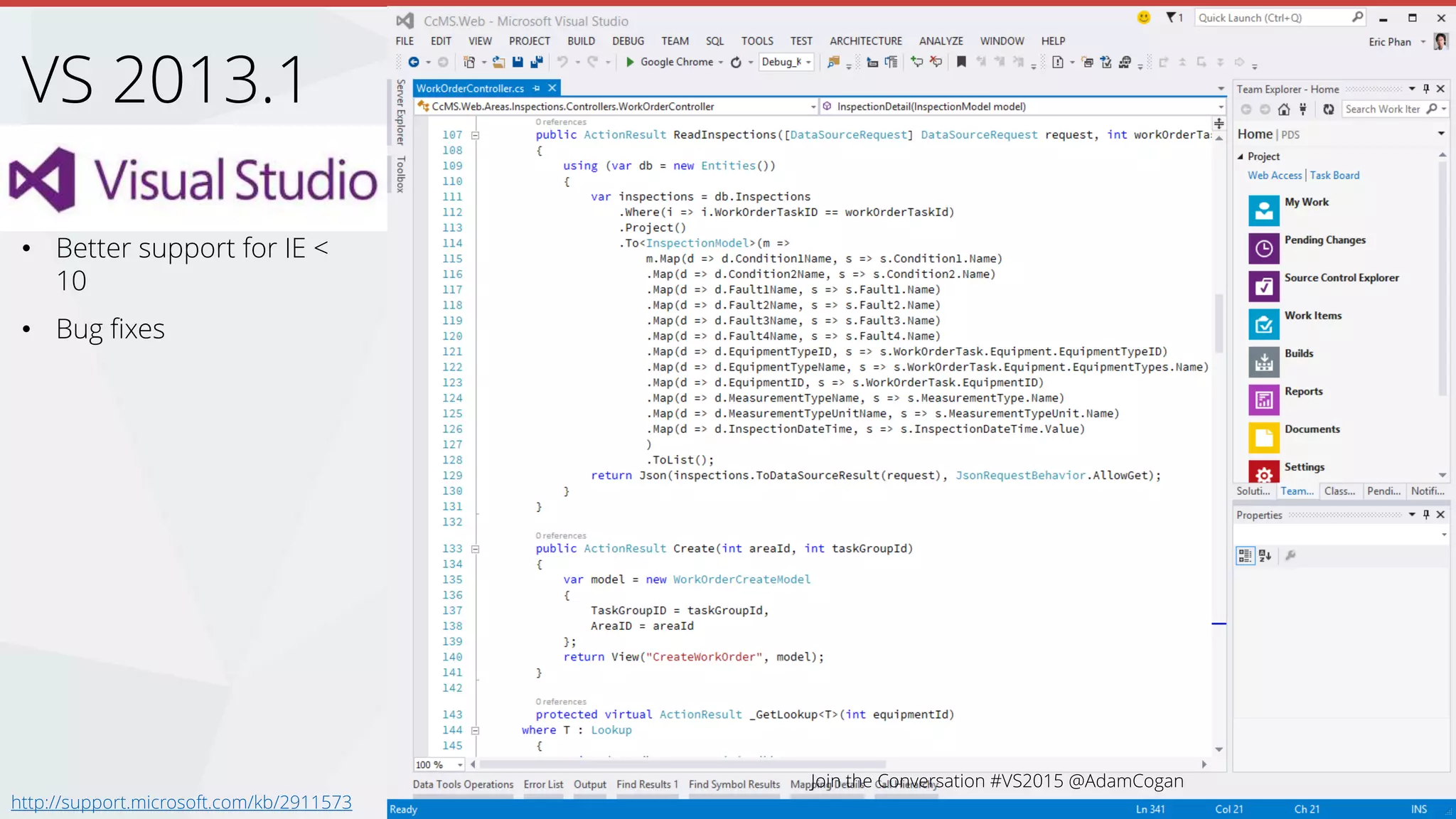Click the Save All toolbar icon
The width and height of the screenshot is (1456, 819).
click(x=537, y=63)
